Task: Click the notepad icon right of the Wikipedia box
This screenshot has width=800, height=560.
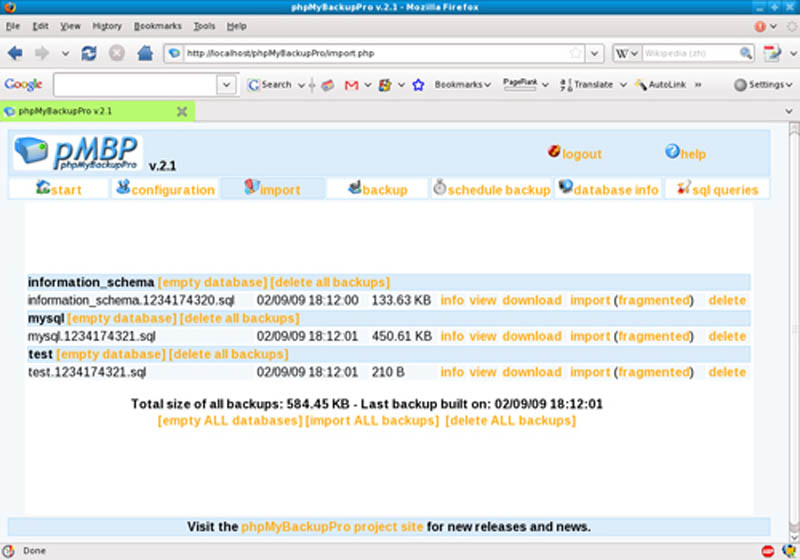Action: coord(772,53)
